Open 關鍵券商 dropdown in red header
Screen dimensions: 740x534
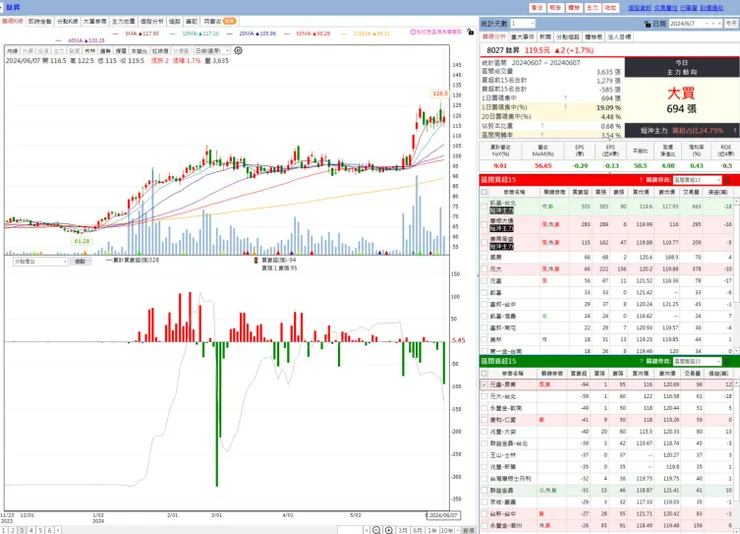click(697, 180)
